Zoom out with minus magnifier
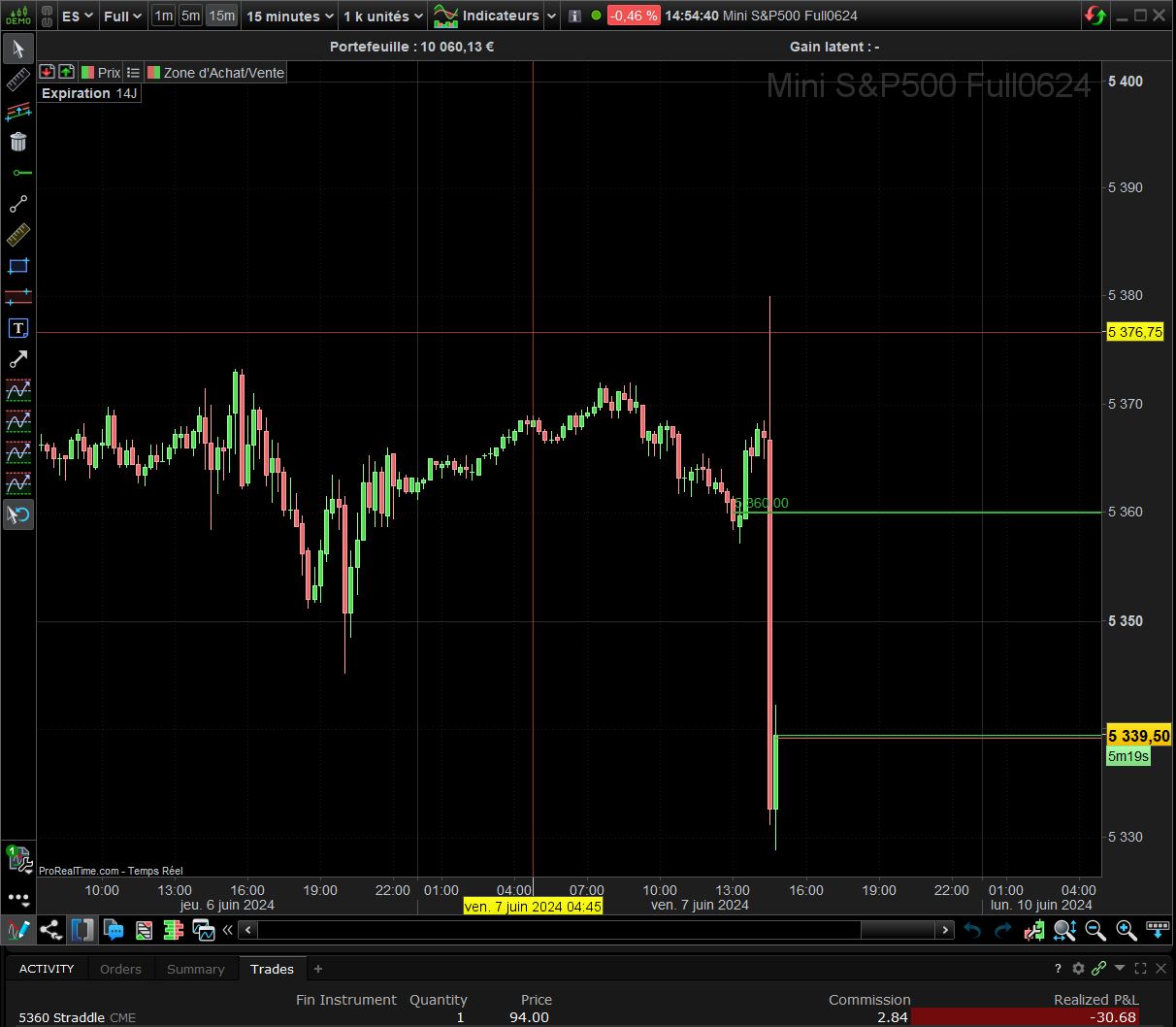 (1095, 930)
